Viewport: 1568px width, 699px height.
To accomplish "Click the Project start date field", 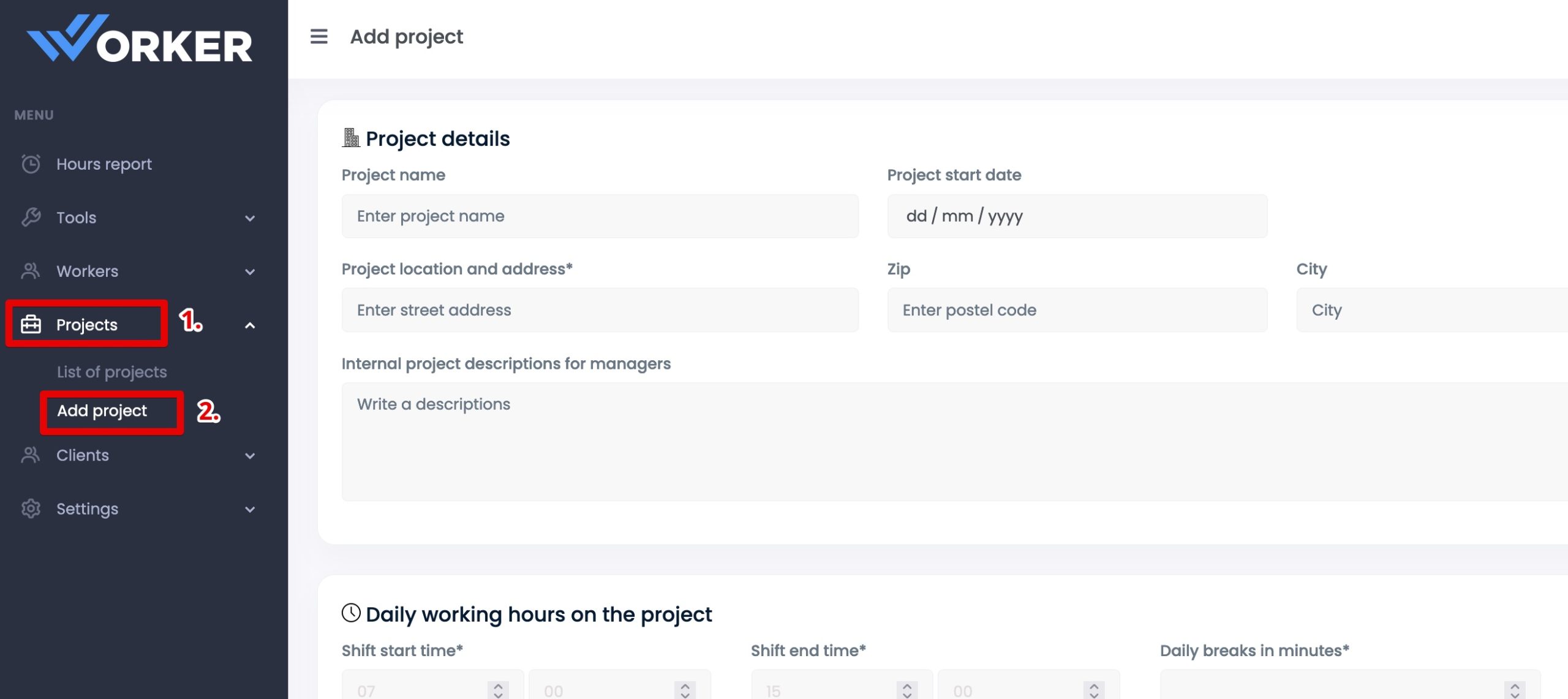I will click(x=1077, y=216).
